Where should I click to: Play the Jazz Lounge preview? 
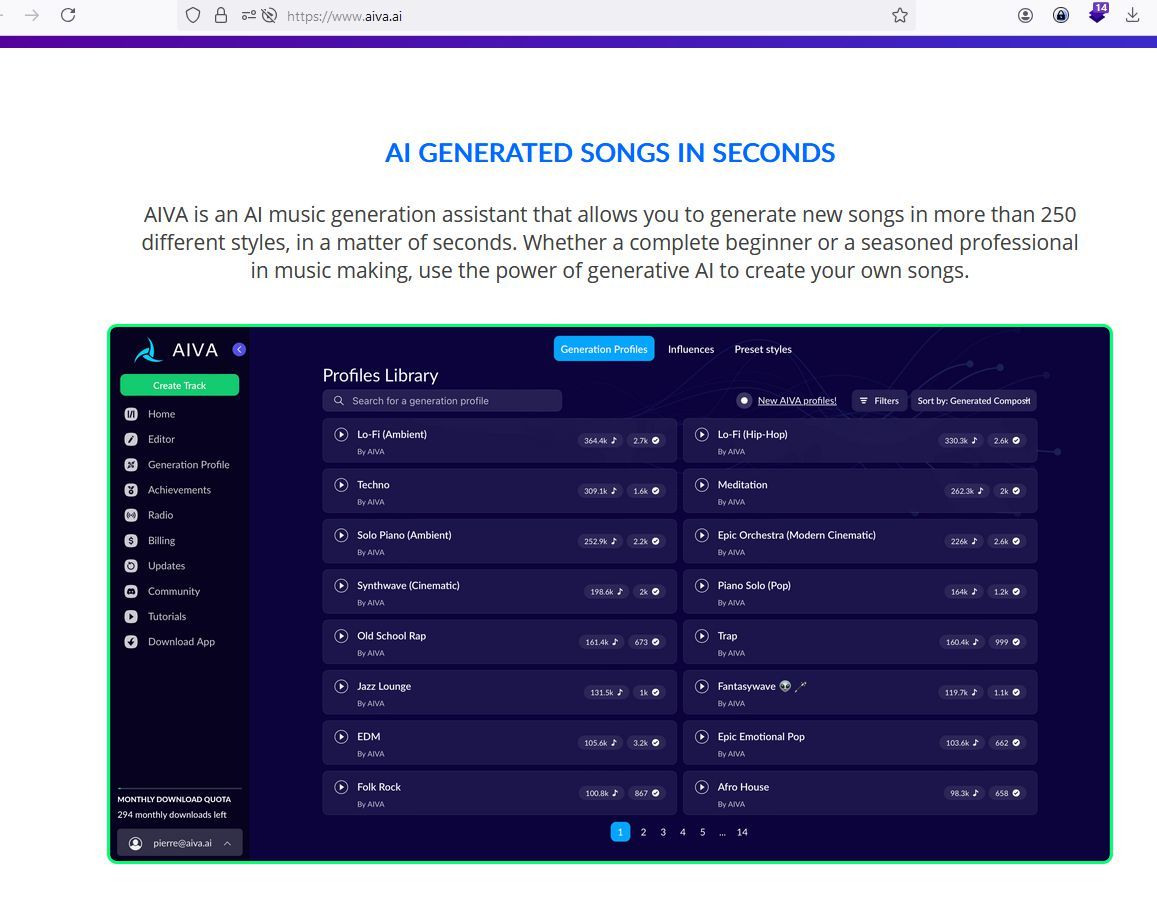pos(341,686)
